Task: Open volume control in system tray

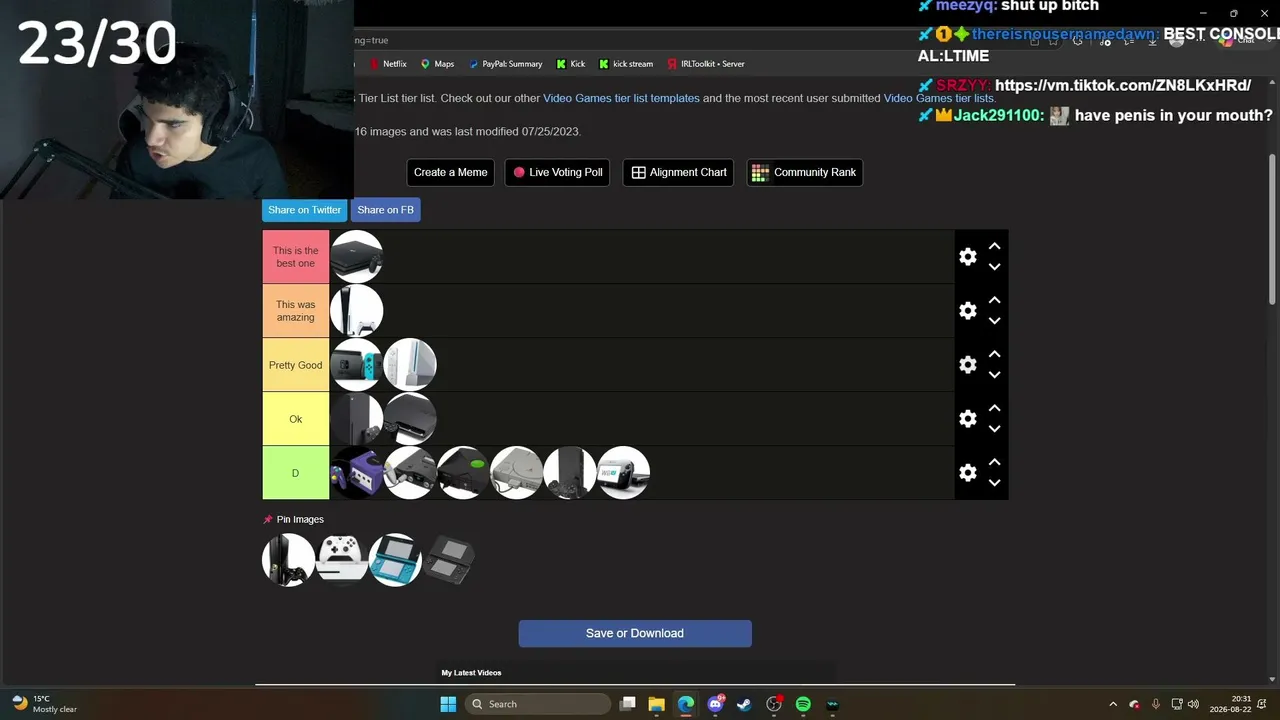Action: pos(1193,704)
